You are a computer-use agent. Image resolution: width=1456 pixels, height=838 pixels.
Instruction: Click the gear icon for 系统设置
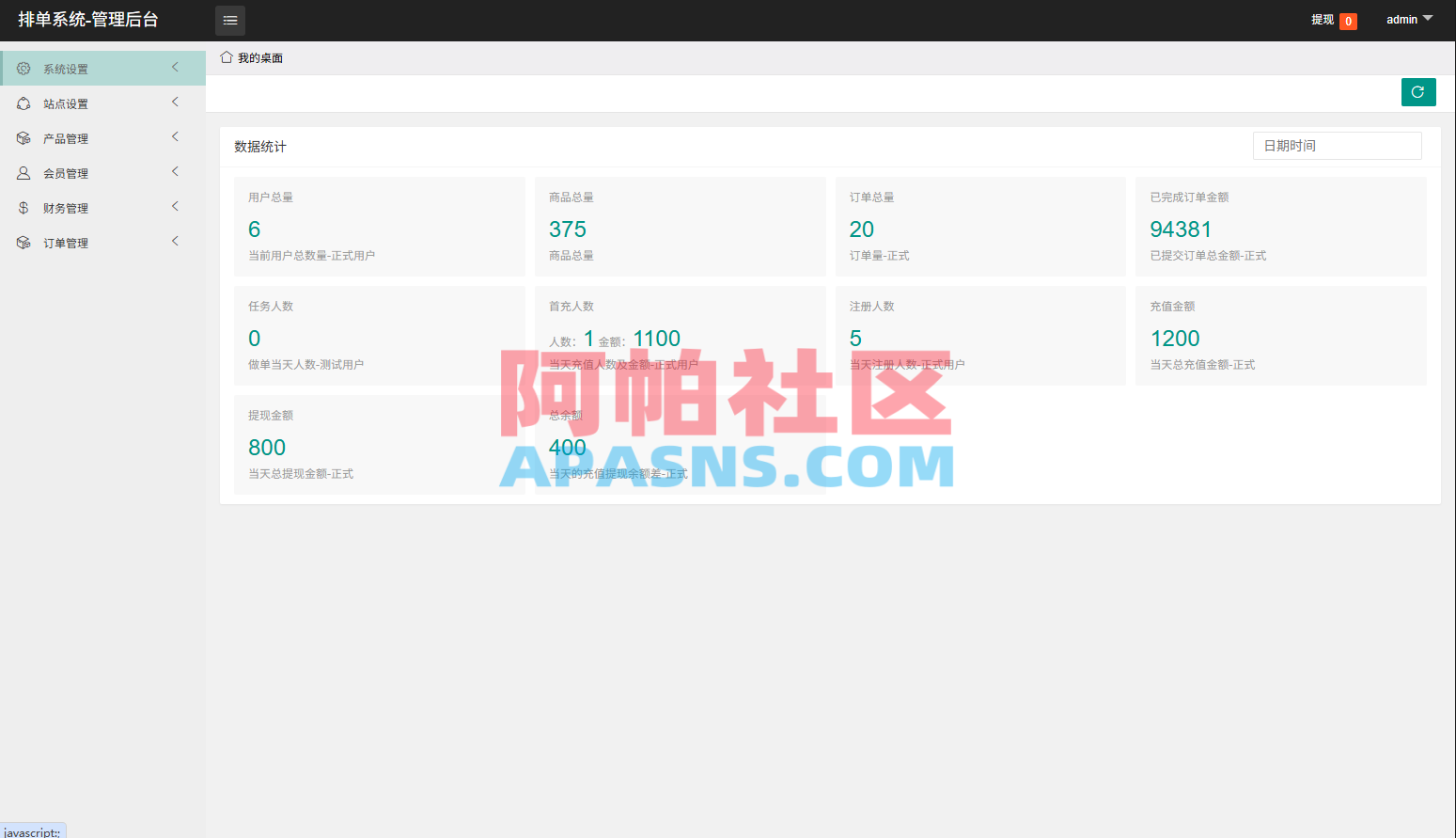(23, 69)
